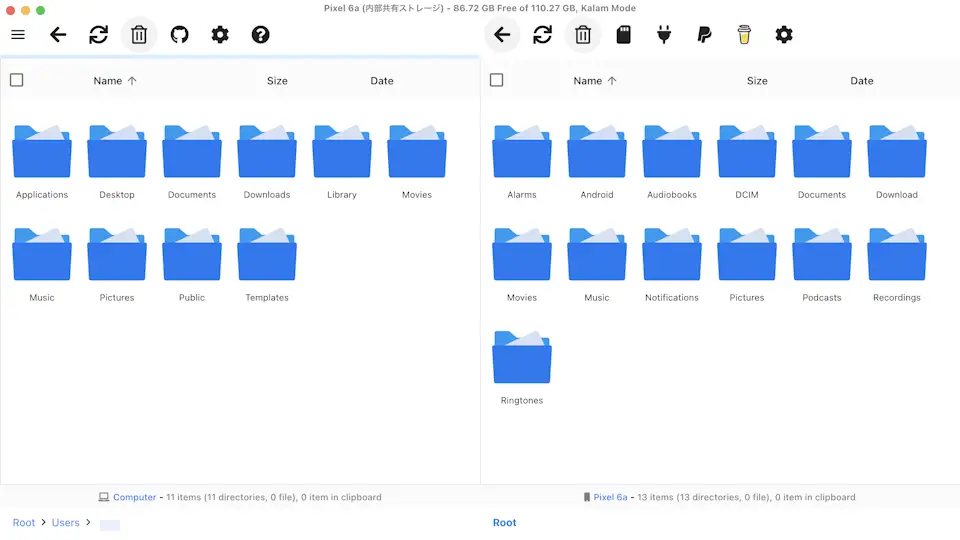Image resolution: width=960 pixels, height=540 pixels.
Task: Open settings gear in Pixel 6a toolbar
Action: click(784, 35)
